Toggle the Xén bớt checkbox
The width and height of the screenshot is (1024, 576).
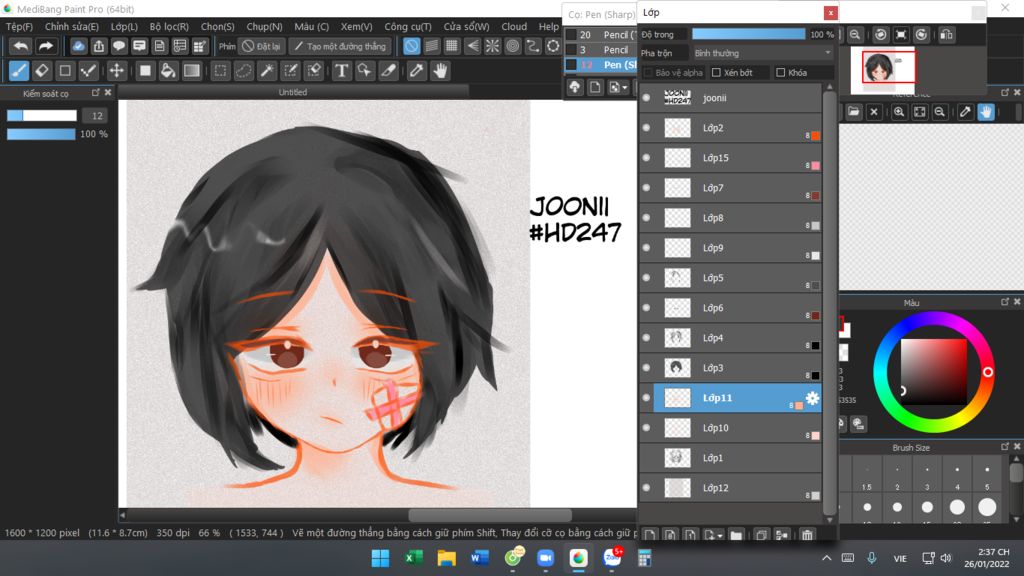click(716, 73)
